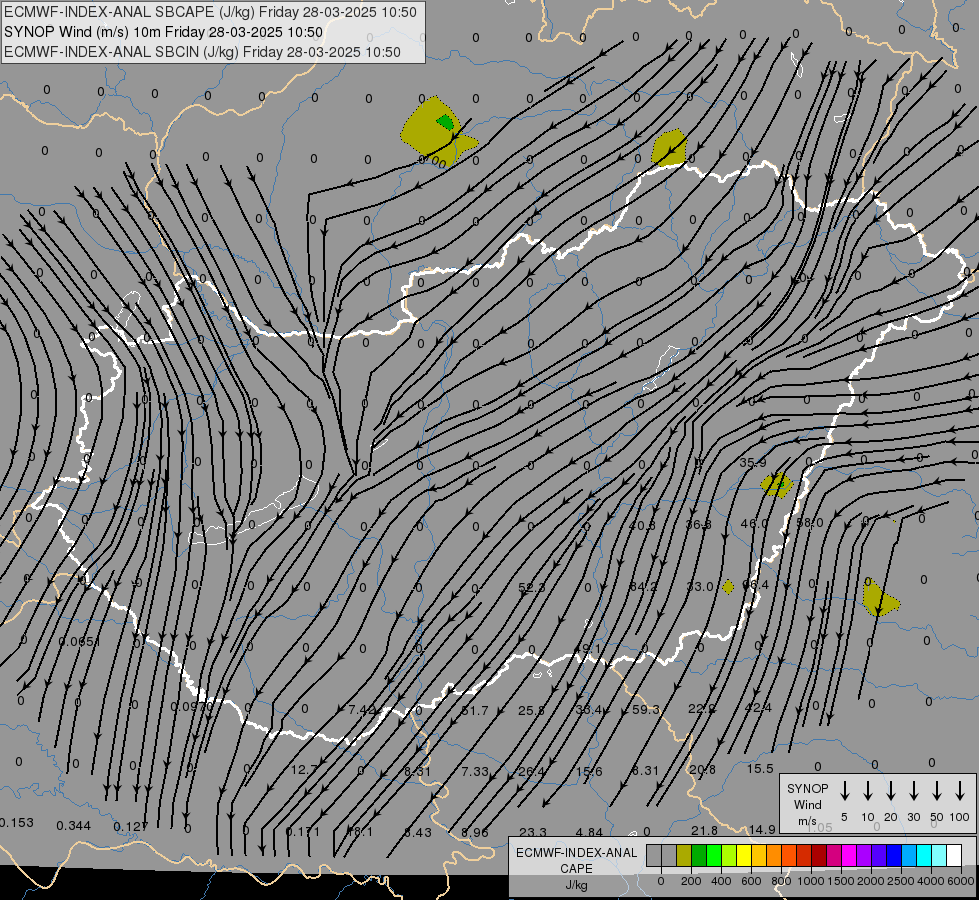Select the olive swatch in the CAPE color scale

point(684,856)
